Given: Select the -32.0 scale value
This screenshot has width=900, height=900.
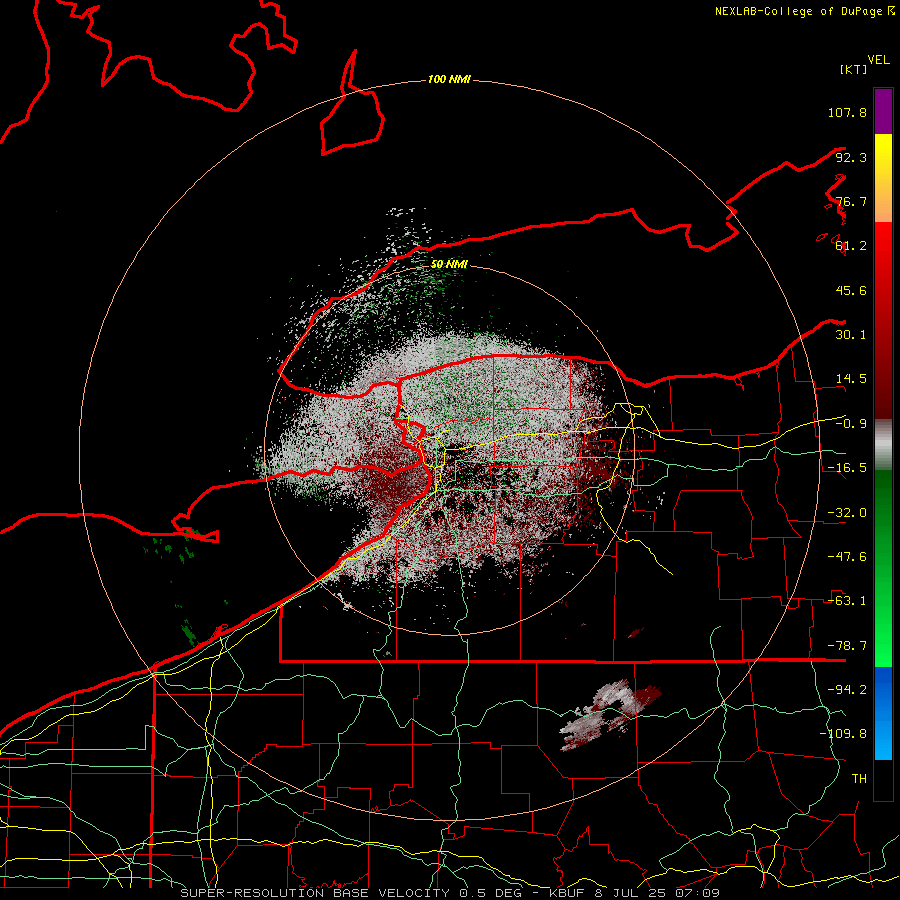Looking at the screenshot, I should (x=847, y=513).
